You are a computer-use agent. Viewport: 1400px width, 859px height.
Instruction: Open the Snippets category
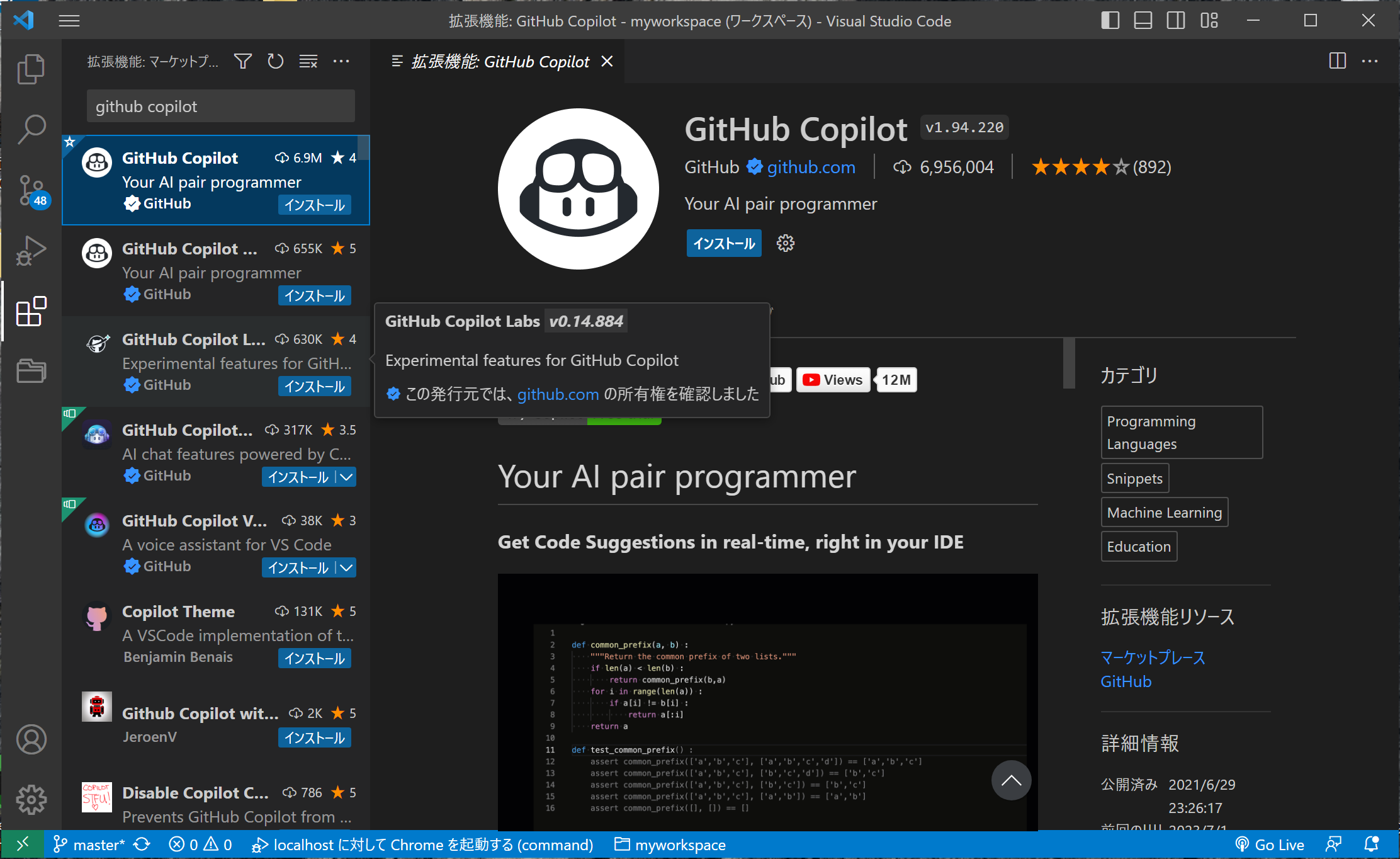1135,479
